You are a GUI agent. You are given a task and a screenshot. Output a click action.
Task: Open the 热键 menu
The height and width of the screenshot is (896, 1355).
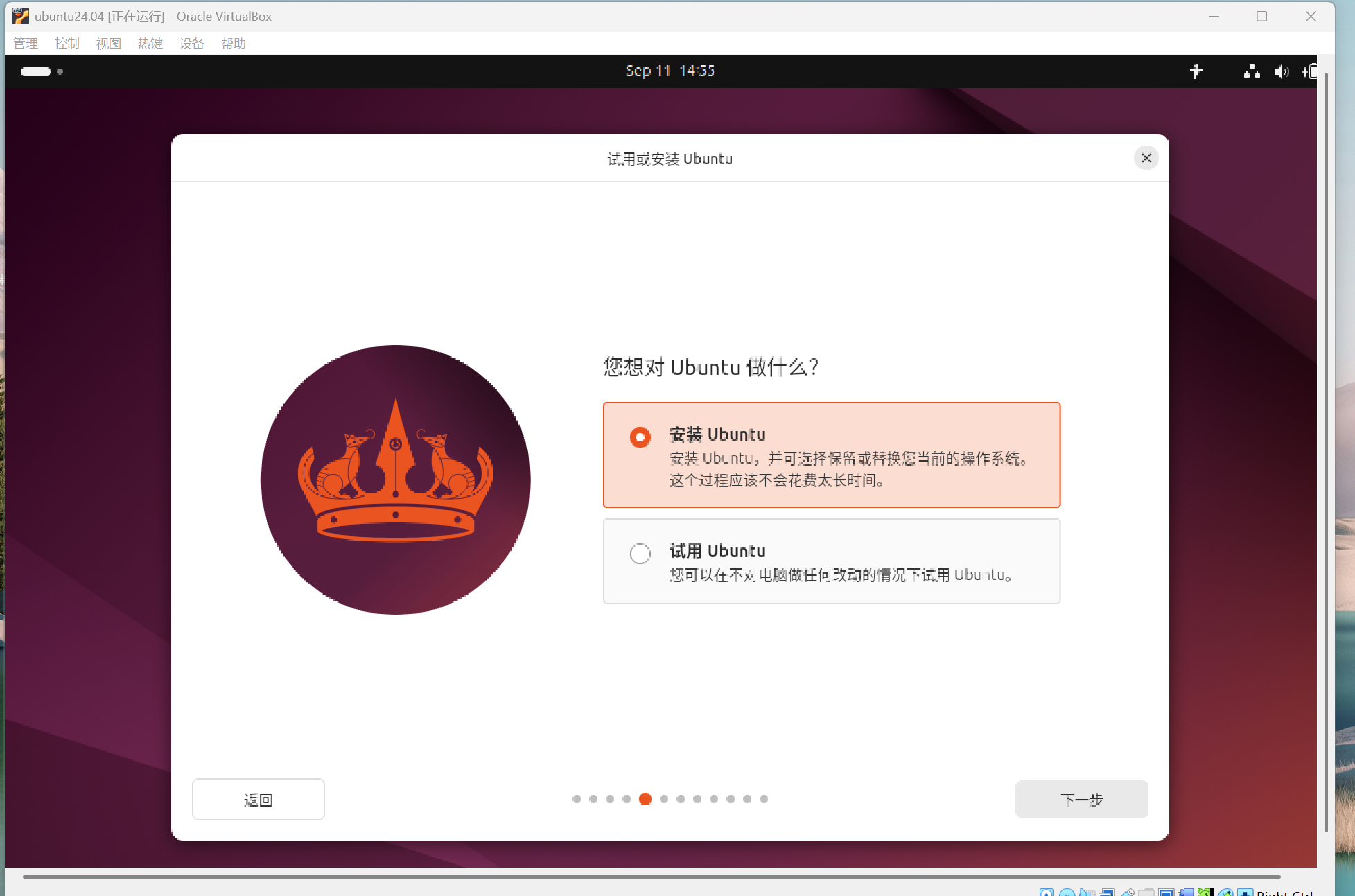(150, 44)
